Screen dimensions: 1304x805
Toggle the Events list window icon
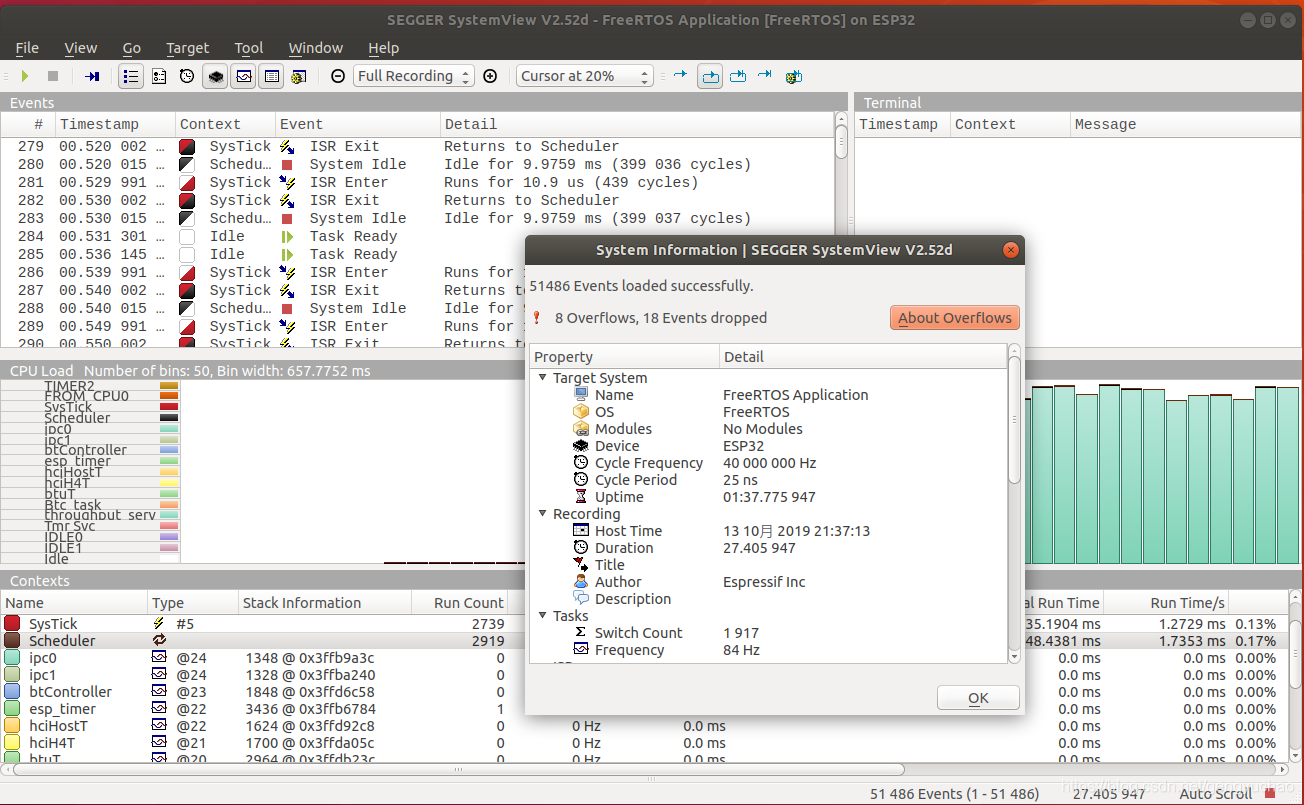(130, 76)
